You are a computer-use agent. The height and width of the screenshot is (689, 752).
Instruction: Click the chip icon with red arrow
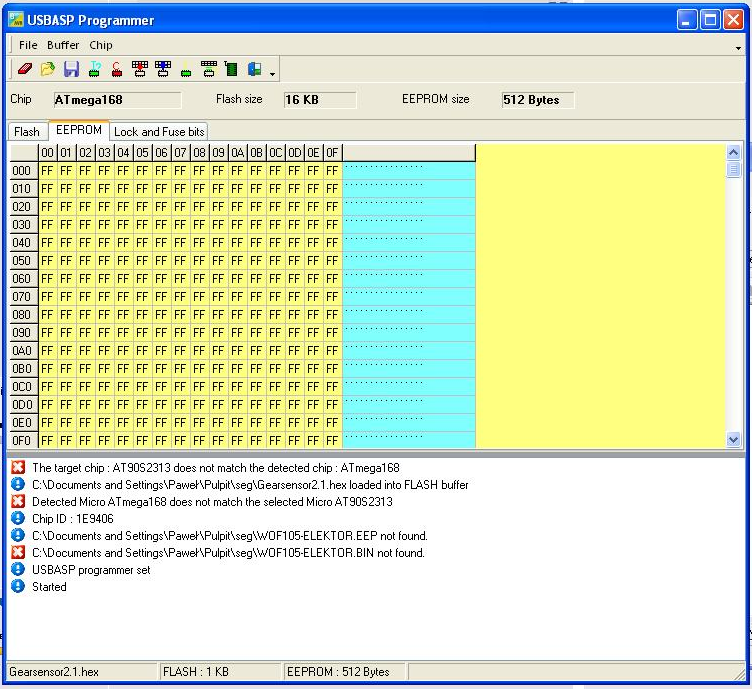tap(140, 70)
